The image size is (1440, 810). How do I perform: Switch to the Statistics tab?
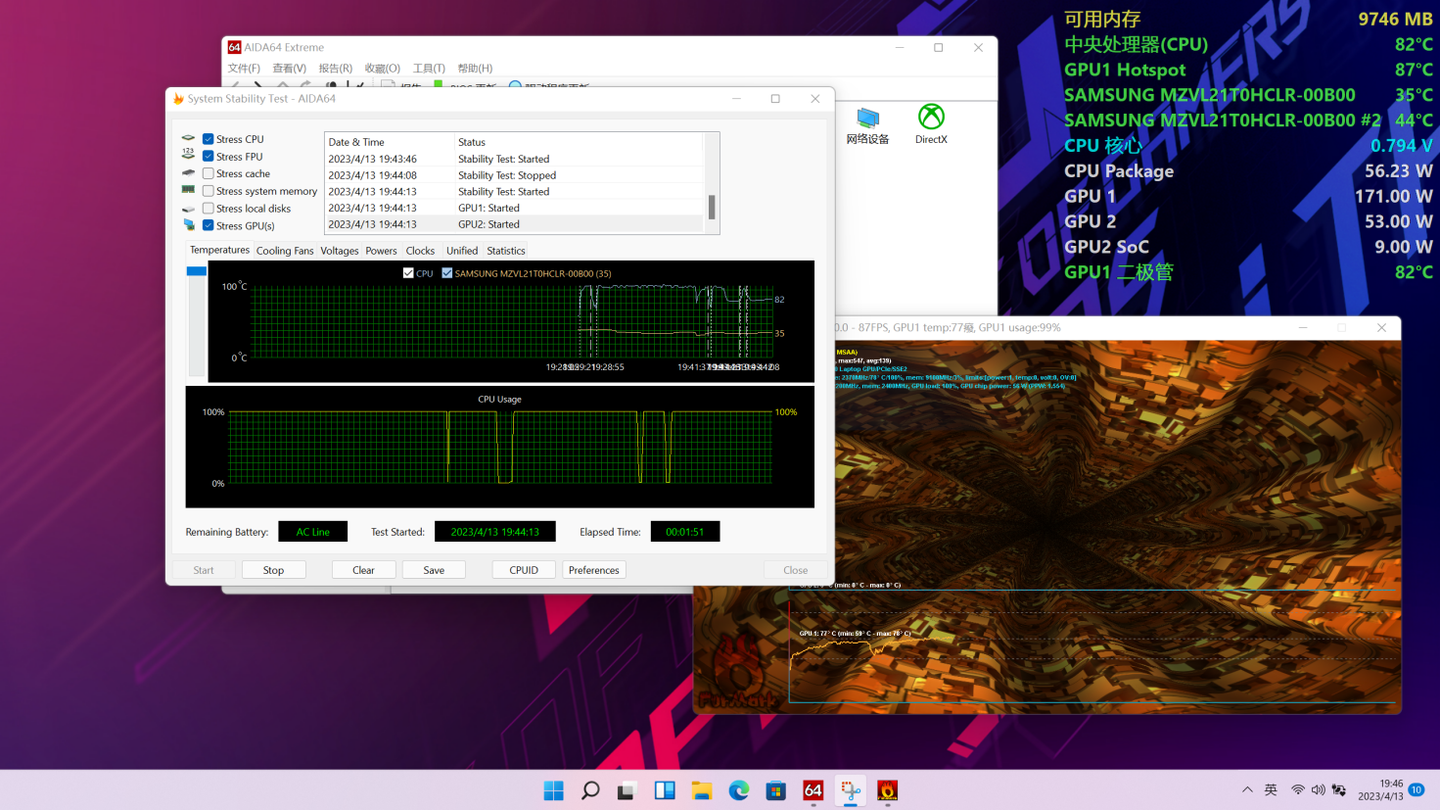[x=506, y=251]
